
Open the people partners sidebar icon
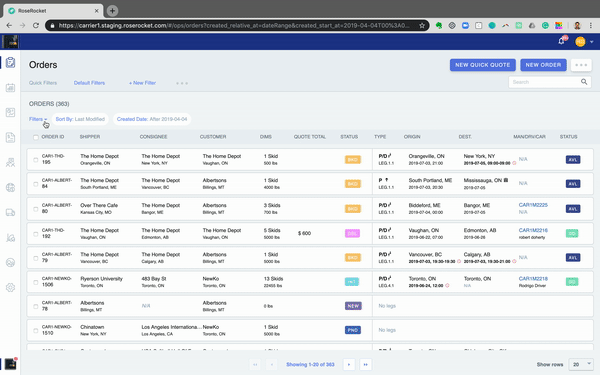(x=10, y=163)
